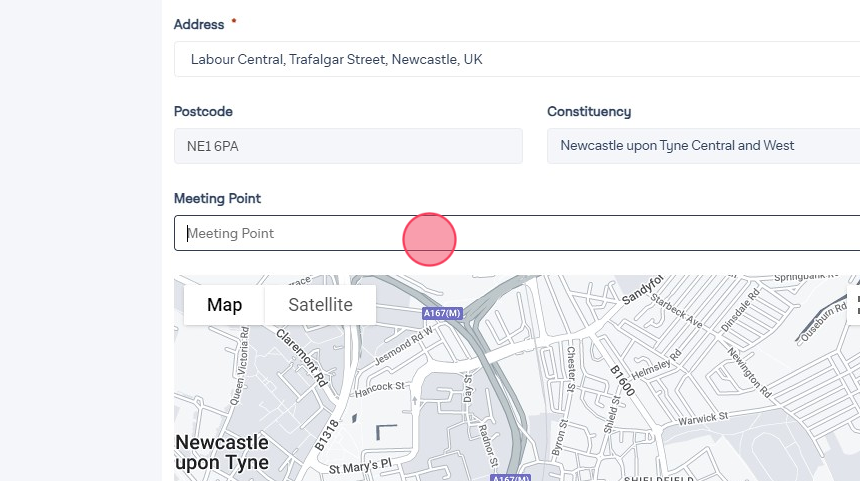Image resolution: width=860 pixels, height=481 pixels.
Task: Click the Postcode field showing NE1 6PA
Action: [347, 146]
